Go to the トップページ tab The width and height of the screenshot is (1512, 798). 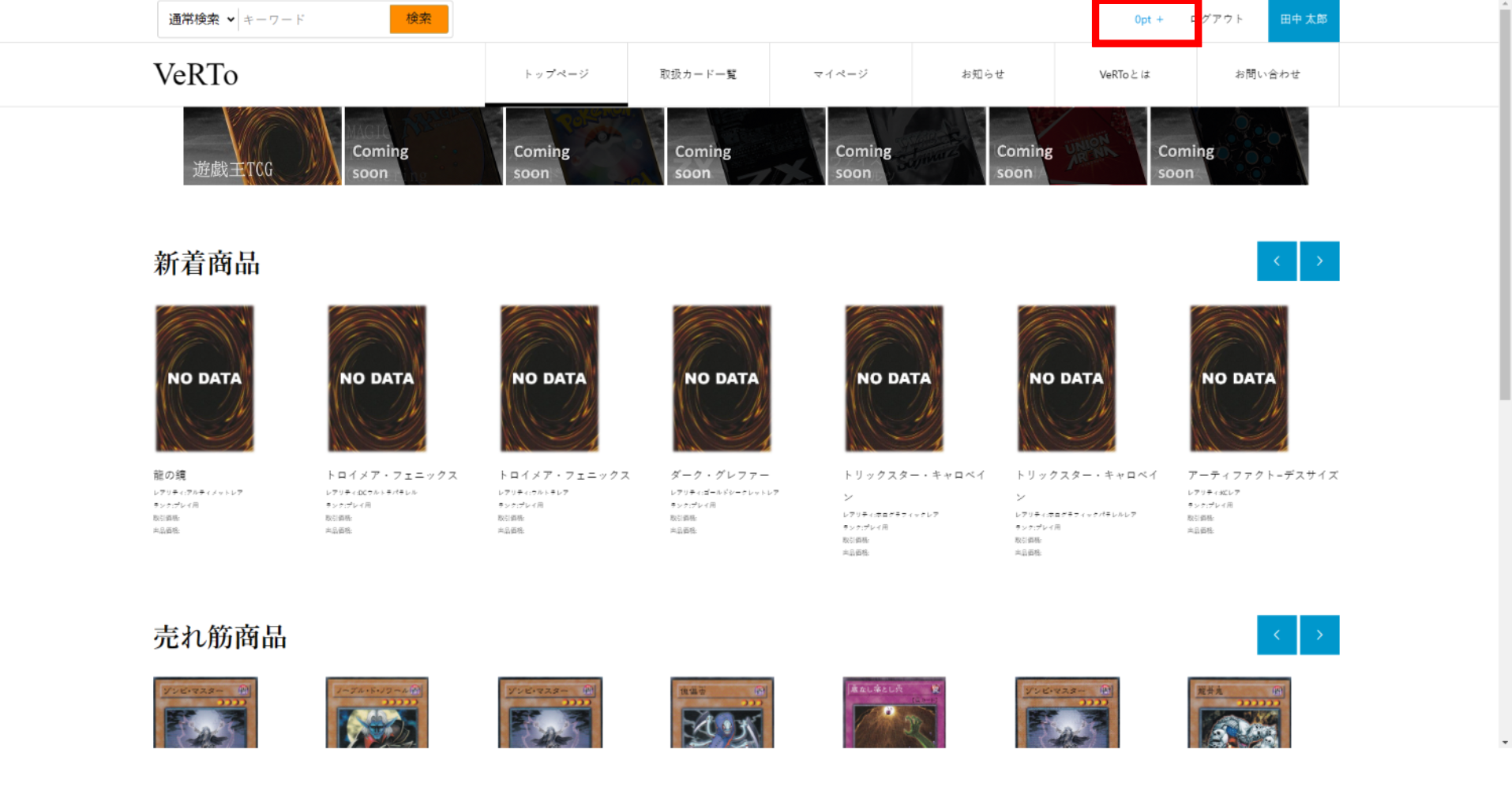coord(557,74)
